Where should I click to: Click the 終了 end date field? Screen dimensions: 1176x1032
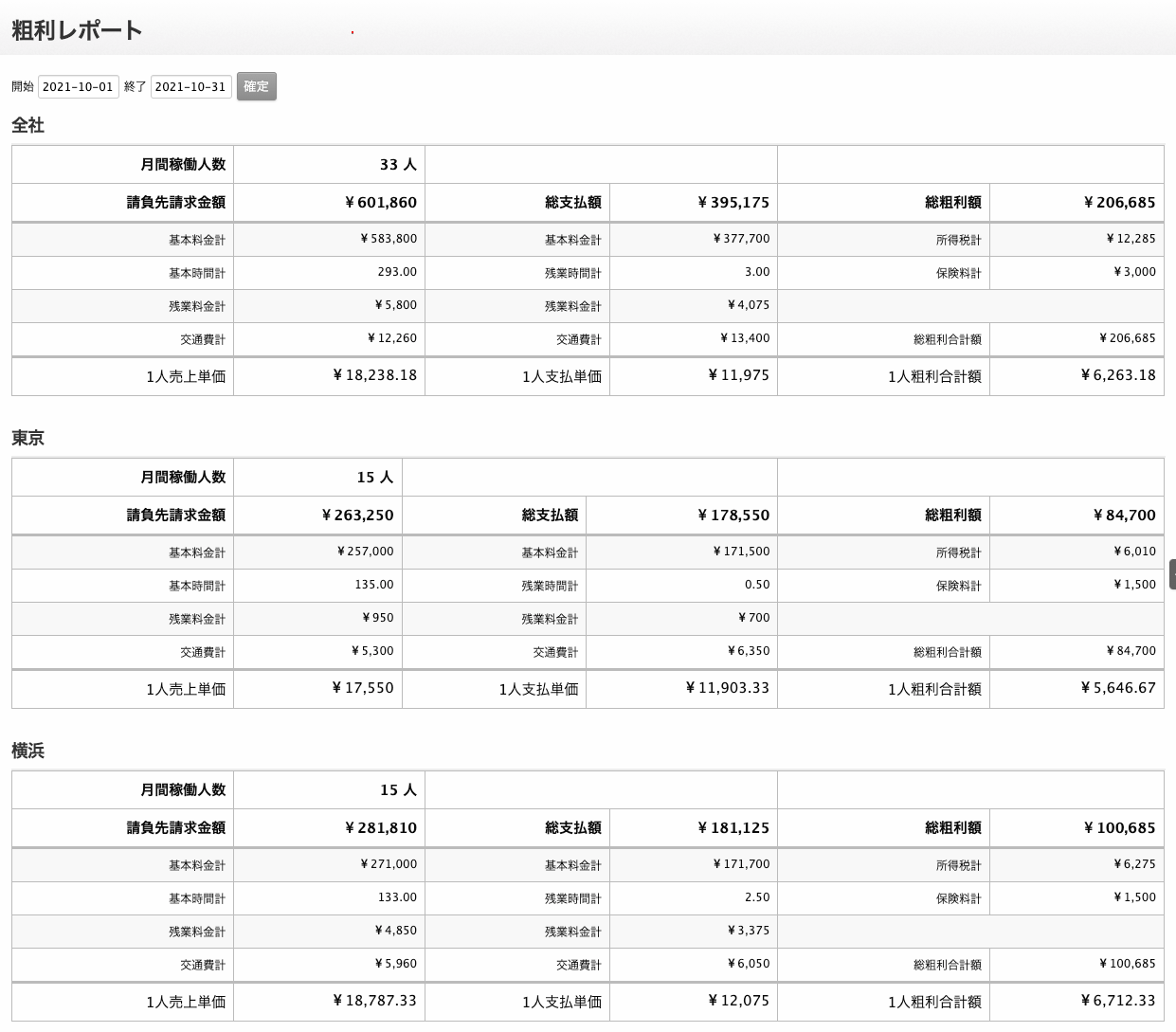pyautogui.click(x=190, y=86)
